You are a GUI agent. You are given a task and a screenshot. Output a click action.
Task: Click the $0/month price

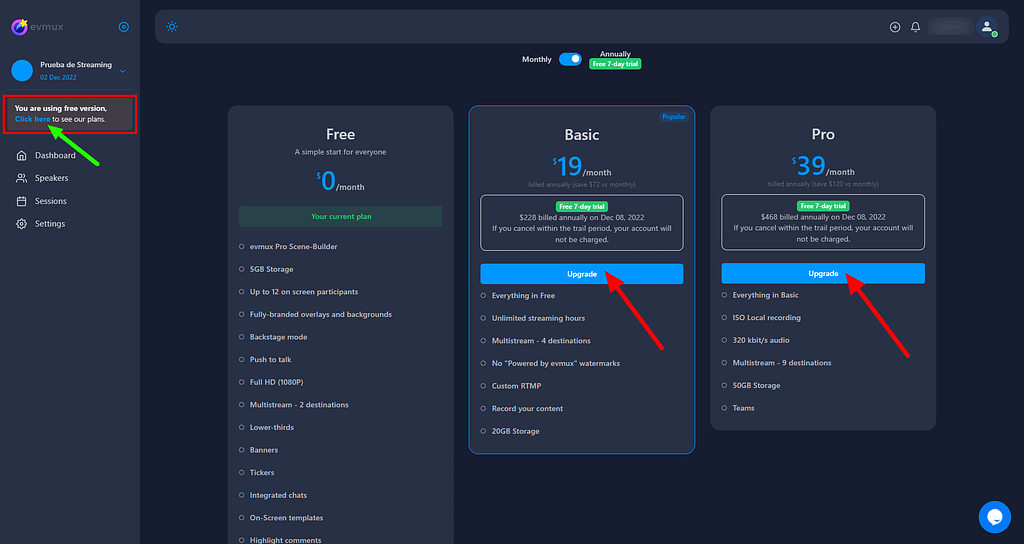click(341, 181)
